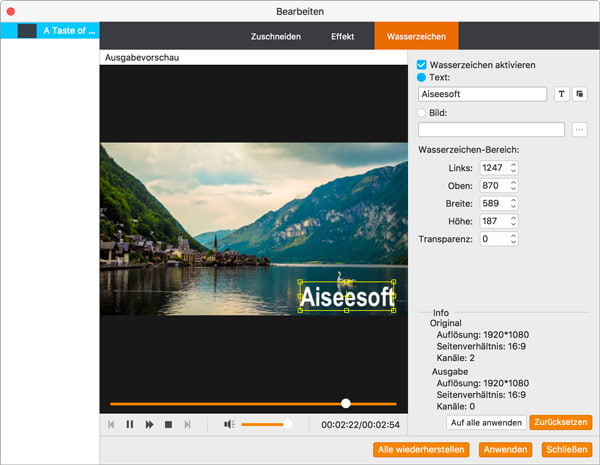This screenshot has height=465, width=600.
Task: Open the text font settings icon
Action: [x=561, y=94]
